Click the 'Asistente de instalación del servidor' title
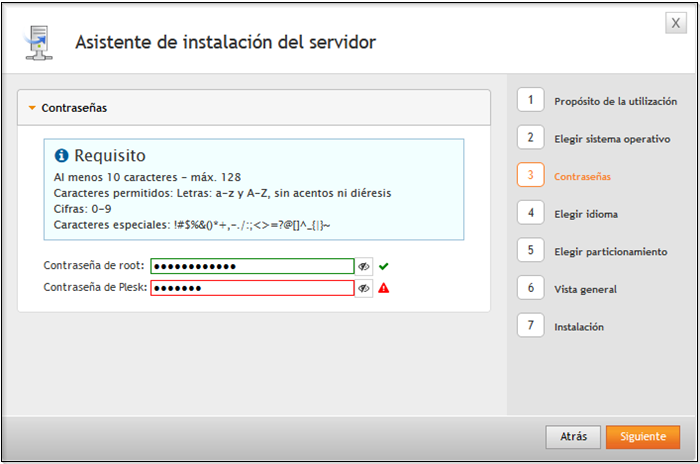 click(225, 42)
